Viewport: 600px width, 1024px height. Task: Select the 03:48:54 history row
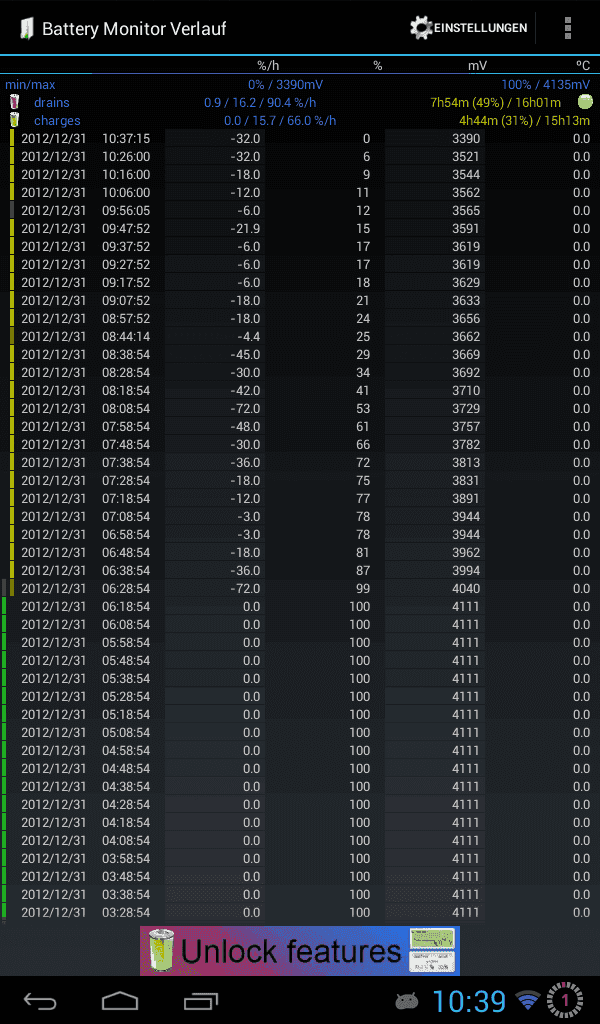(x=300, y=876)
